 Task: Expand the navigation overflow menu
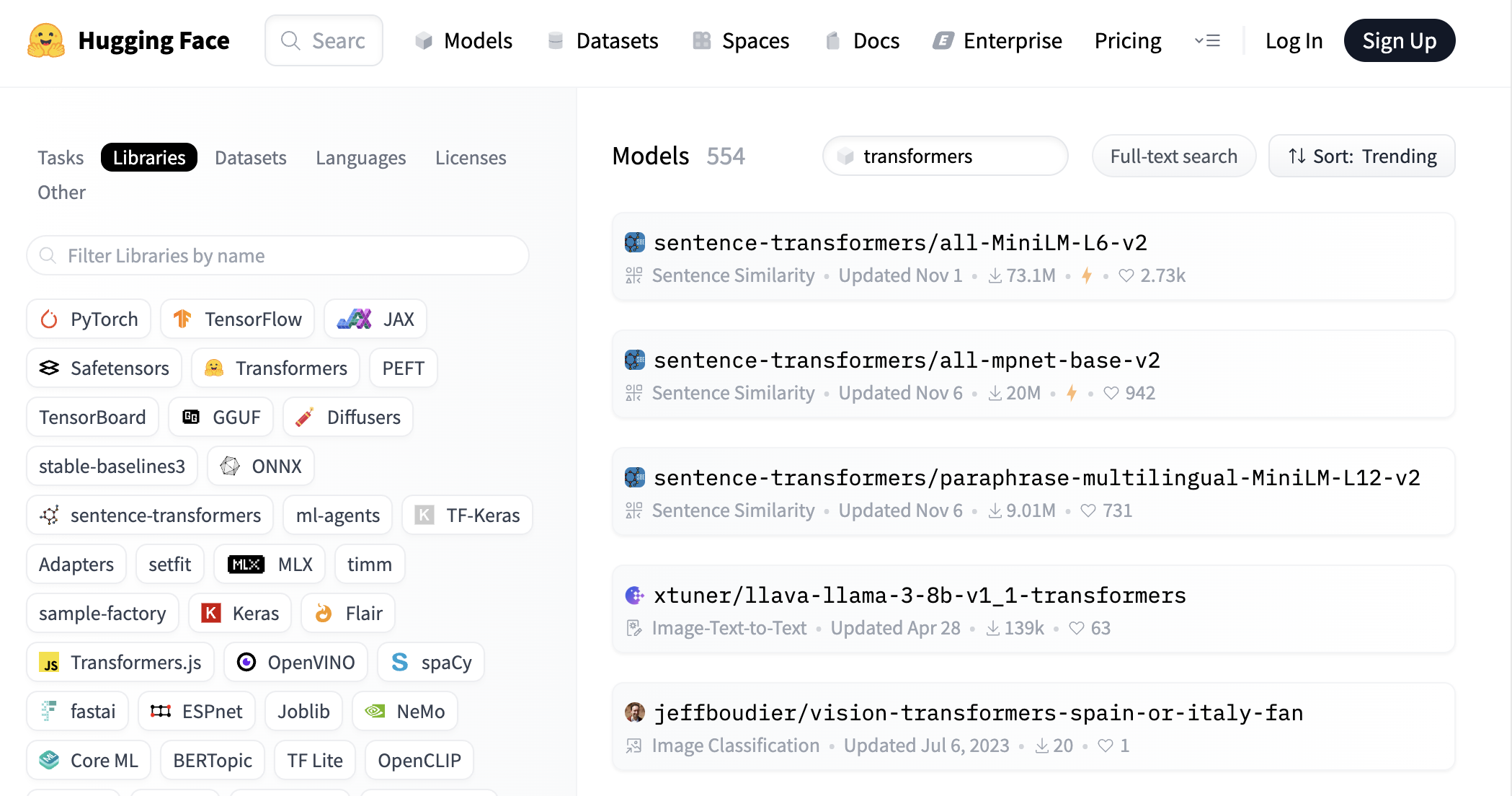click(1207, 41)
